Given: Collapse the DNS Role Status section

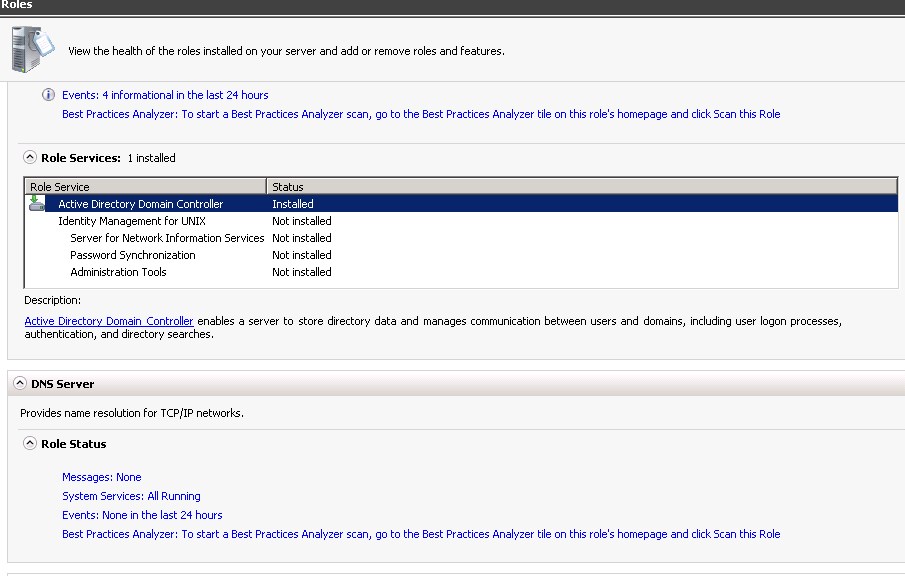Looking at the screenshot, I should tap(29, 443).
